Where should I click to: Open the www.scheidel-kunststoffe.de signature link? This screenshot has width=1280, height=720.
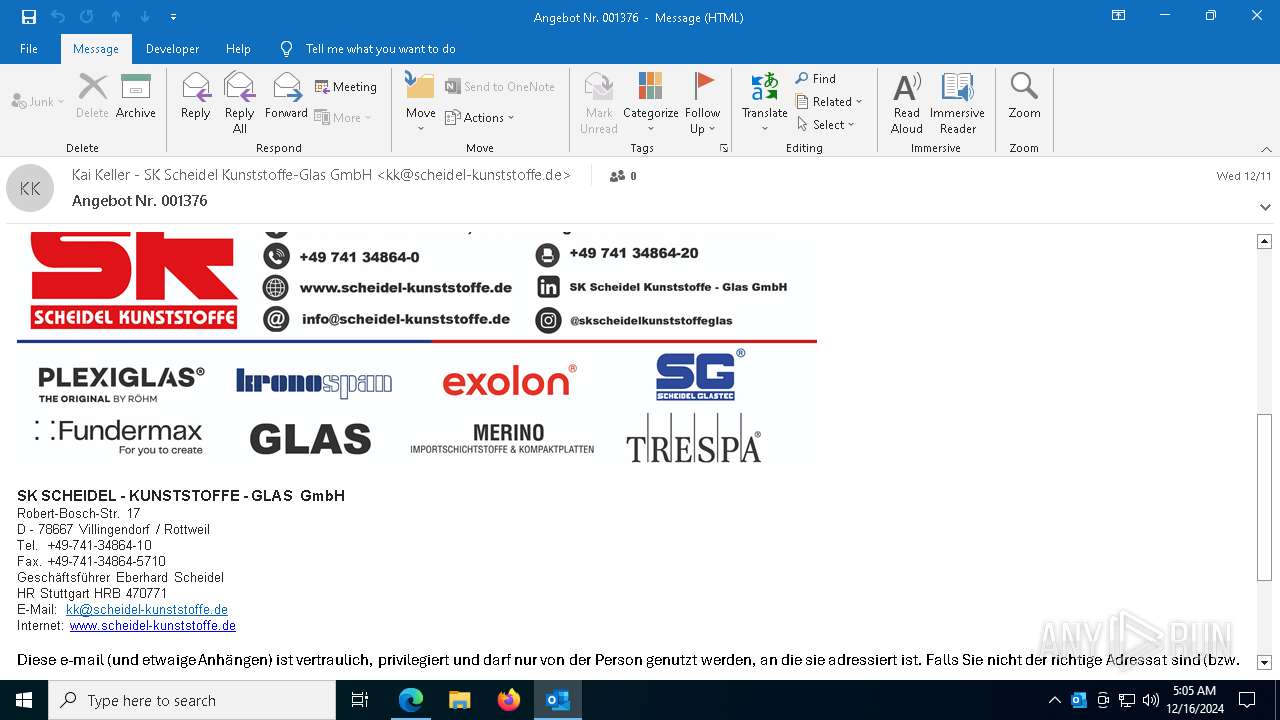(x=153, y=625)
